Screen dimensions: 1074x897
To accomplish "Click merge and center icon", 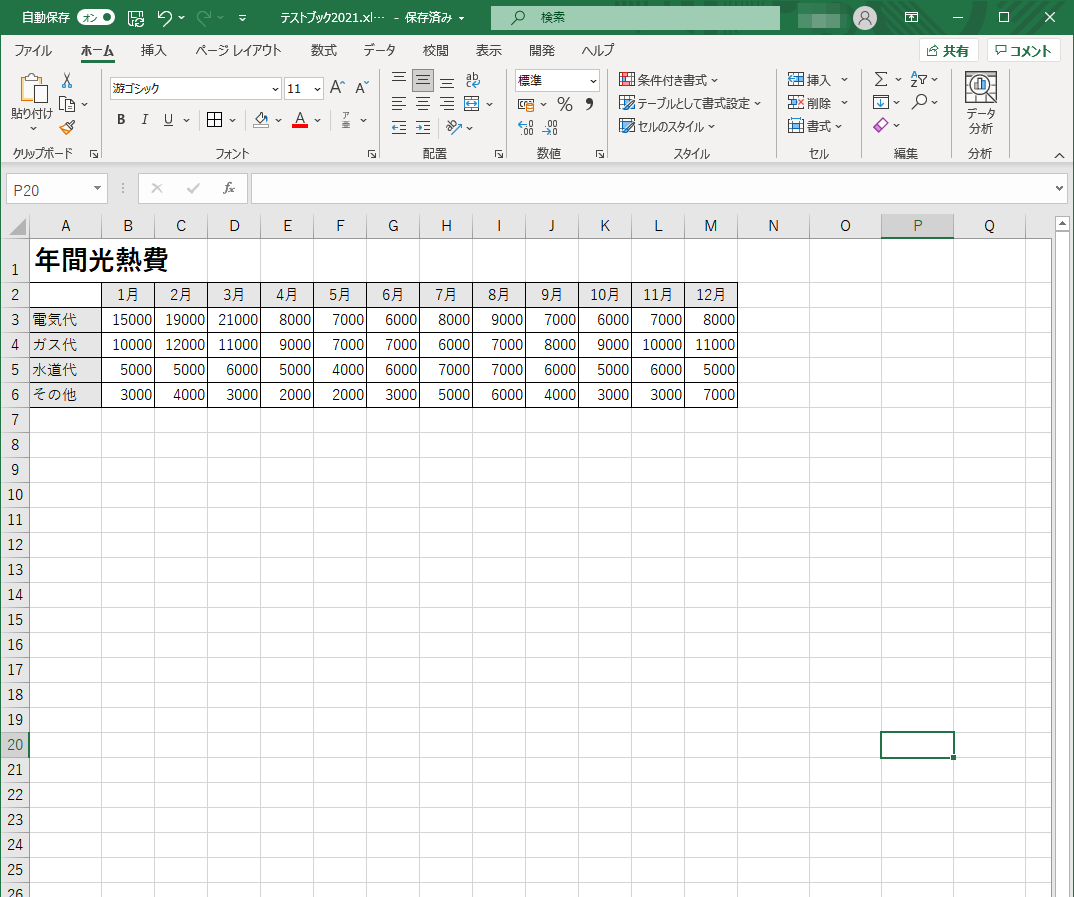I will 471,104.
